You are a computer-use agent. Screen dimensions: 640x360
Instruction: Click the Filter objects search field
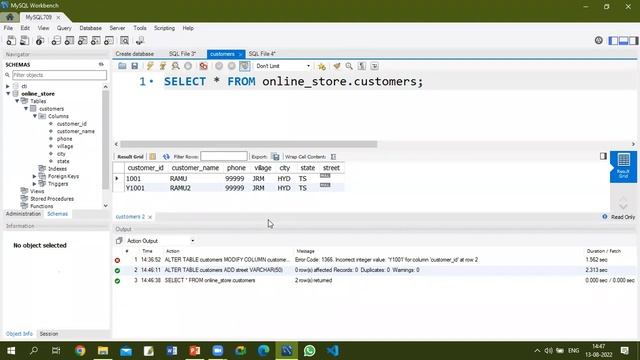59,75
